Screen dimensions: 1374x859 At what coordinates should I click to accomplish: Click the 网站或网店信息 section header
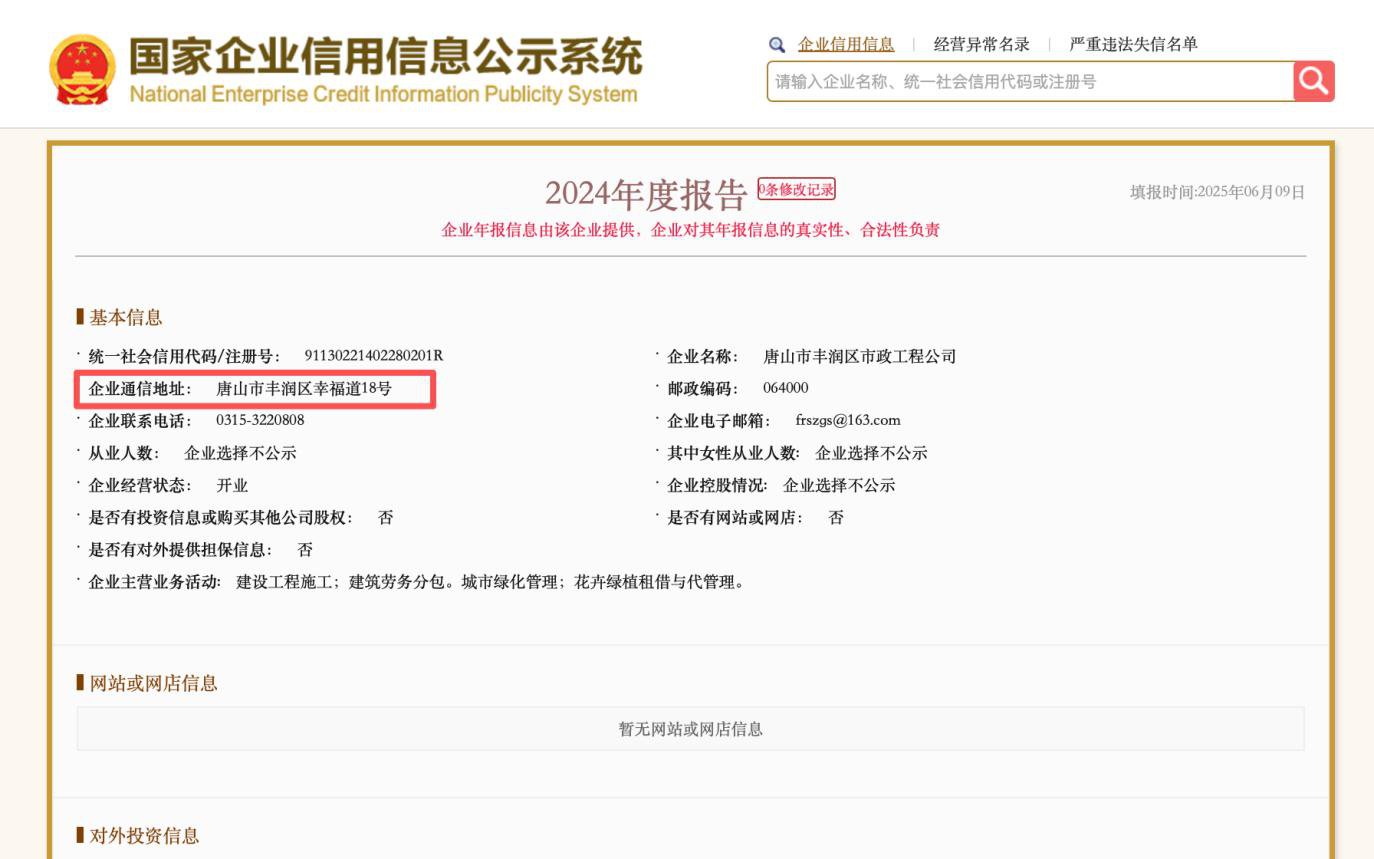coord(153,684)
